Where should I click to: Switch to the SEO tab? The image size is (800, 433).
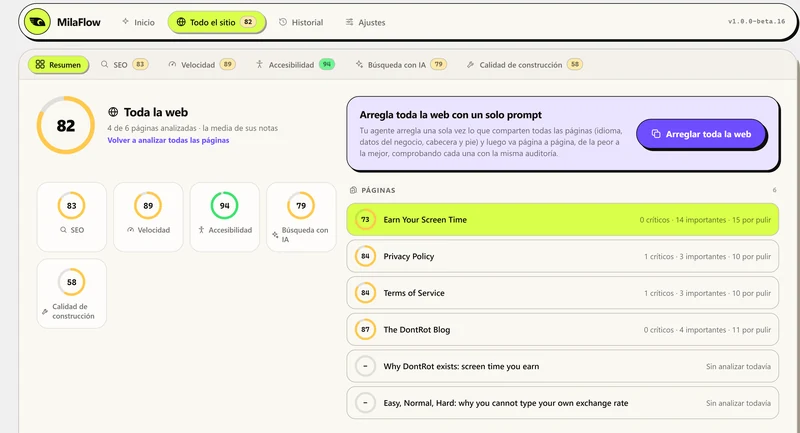(124, 65)
